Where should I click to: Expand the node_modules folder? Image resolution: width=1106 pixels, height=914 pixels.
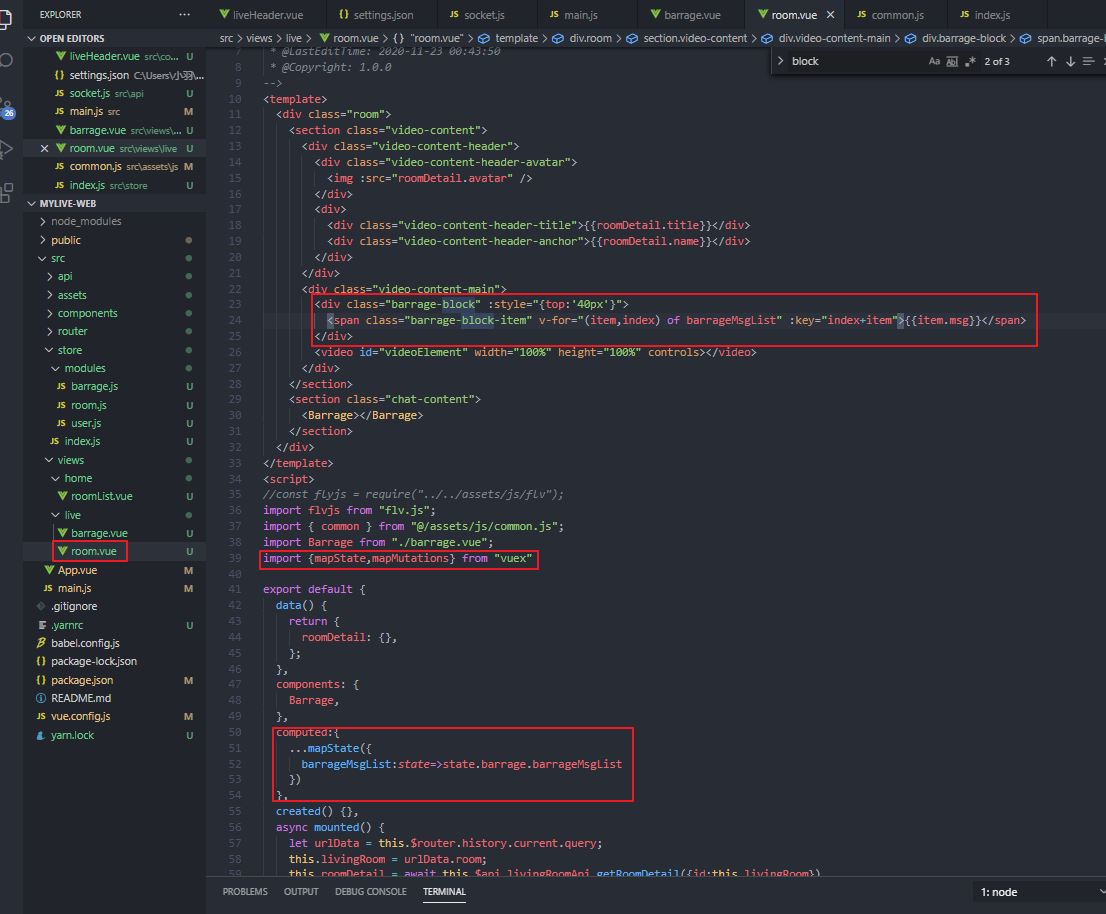point(85,221)
